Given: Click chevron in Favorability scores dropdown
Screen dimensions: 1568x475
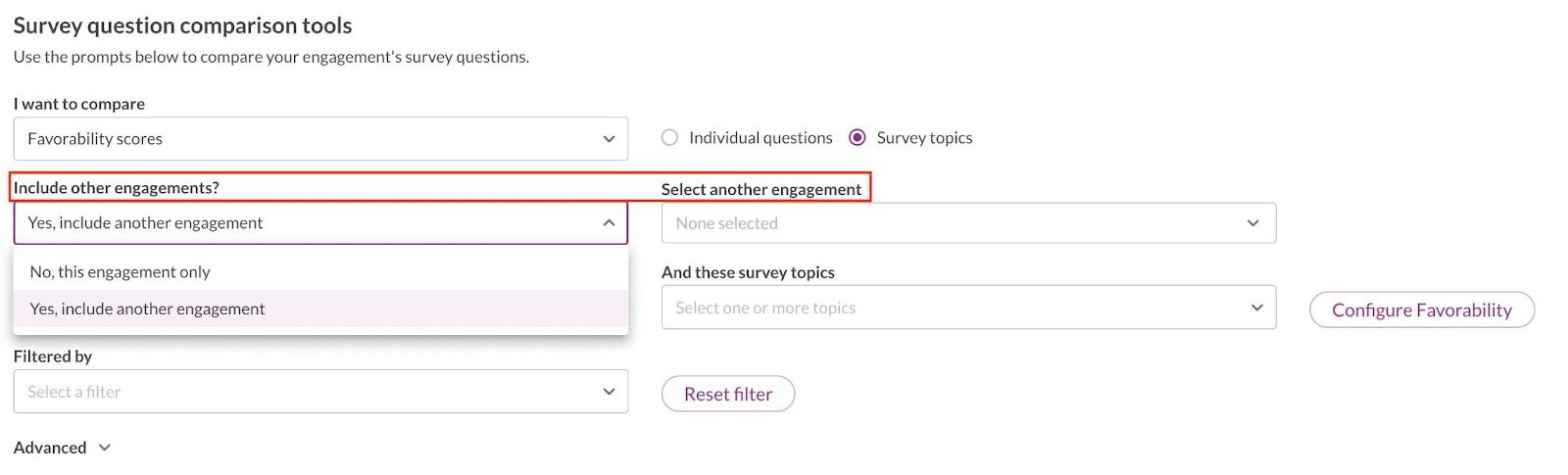Looking at the screenshot, I should 609,139.
